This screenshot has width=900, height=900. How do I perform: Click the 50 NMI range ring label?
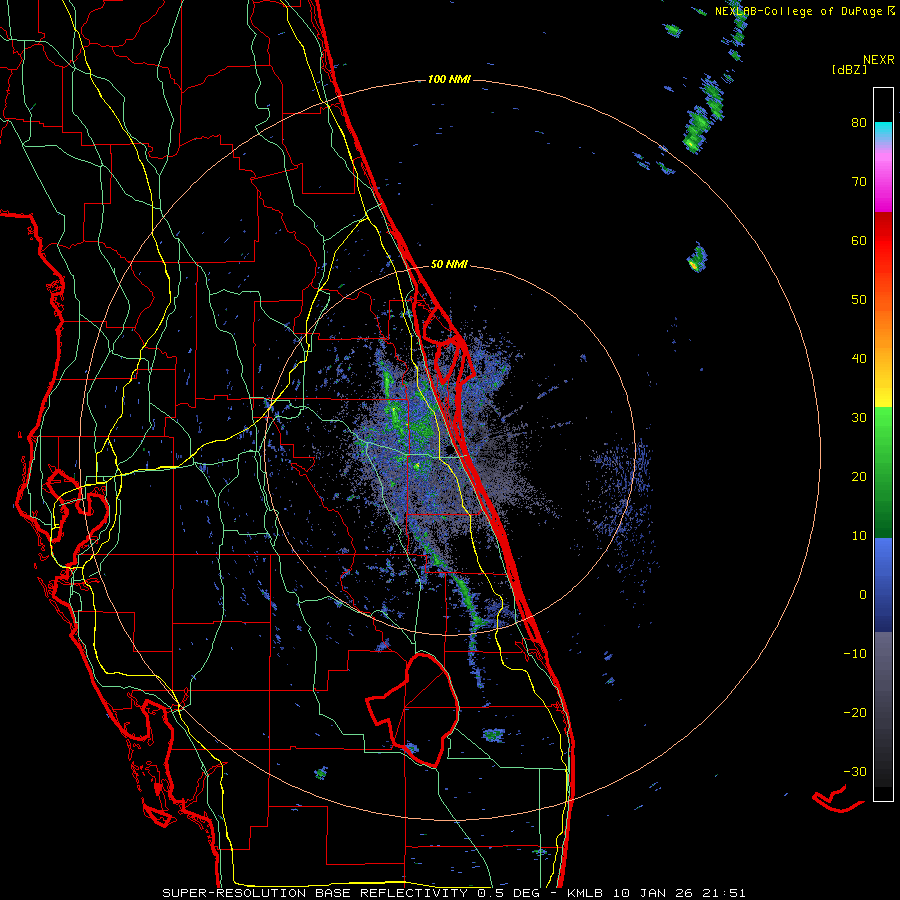(x=449, y=264)
